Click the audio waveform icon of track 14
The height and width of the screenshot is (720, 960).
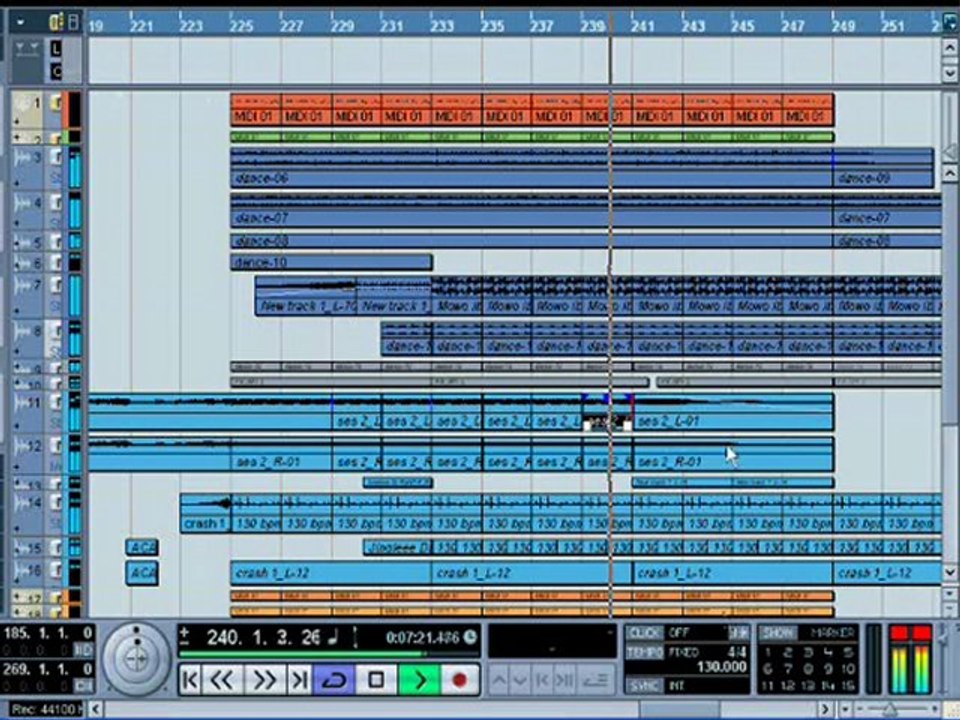20,503
